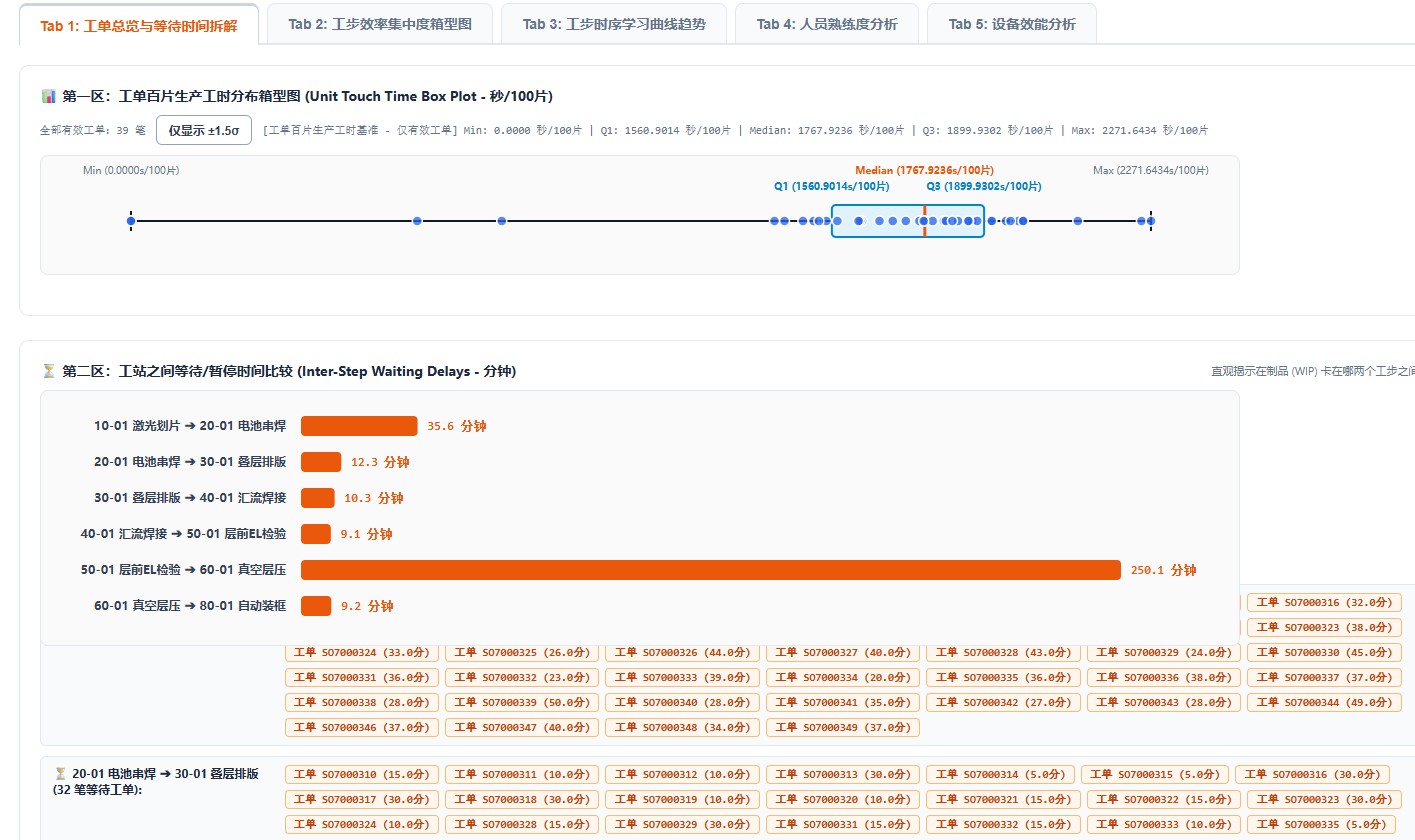Click the 第二区 waiting delays section heading

pos(278,372)
